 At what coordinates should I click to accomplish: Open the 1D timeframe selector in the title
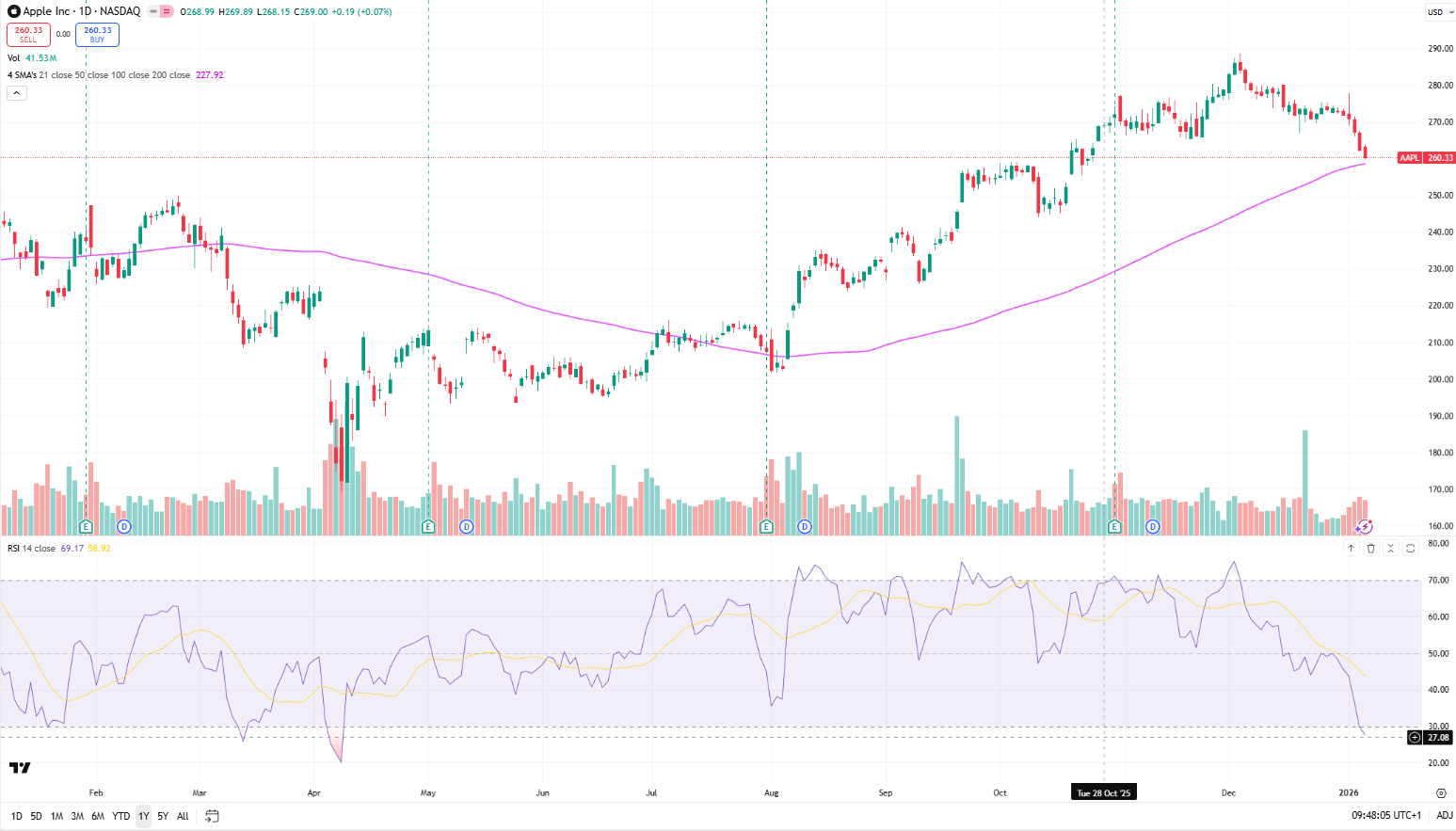click(85, 11)
